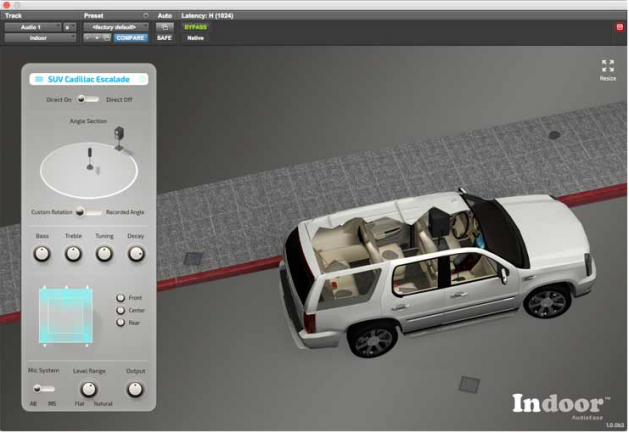Click the microphone in the angle ellipse

(x=90, y=159)
